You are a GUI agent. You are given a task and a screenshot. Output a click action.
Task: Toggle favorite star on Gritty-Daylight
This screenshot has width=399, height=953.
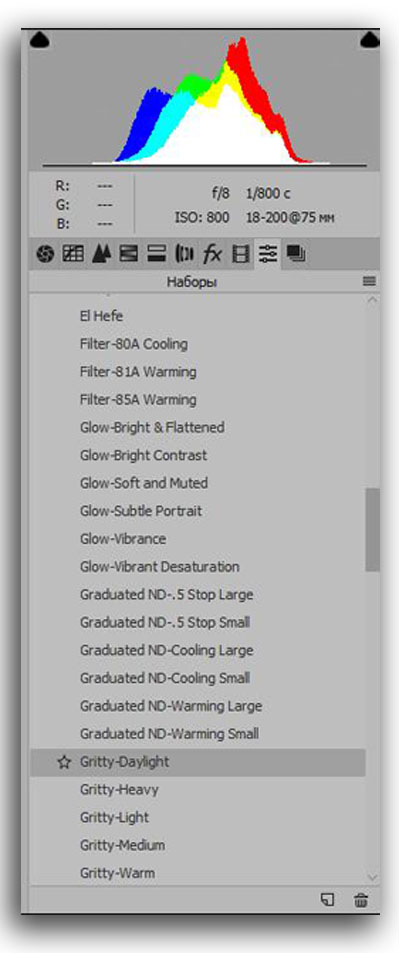point(64,762)
